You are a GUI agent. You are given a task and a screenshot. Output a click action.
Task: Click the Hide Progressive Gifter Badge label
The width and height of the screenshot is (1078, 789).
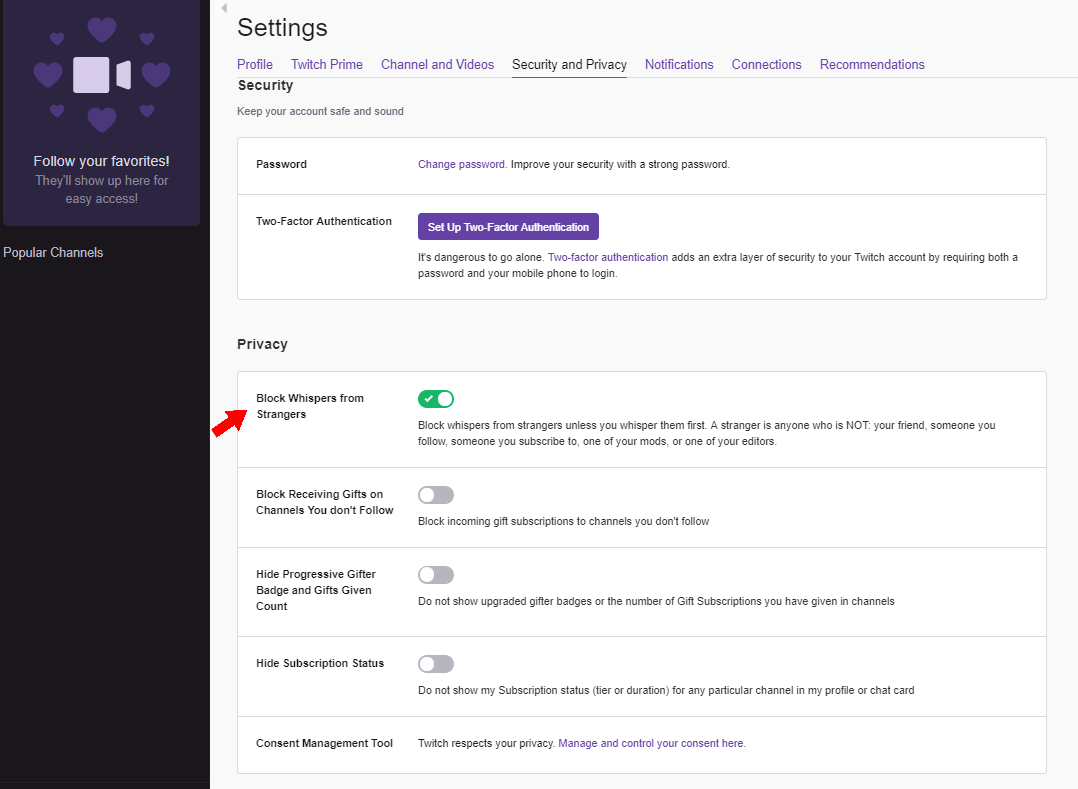tap(316, 590)
